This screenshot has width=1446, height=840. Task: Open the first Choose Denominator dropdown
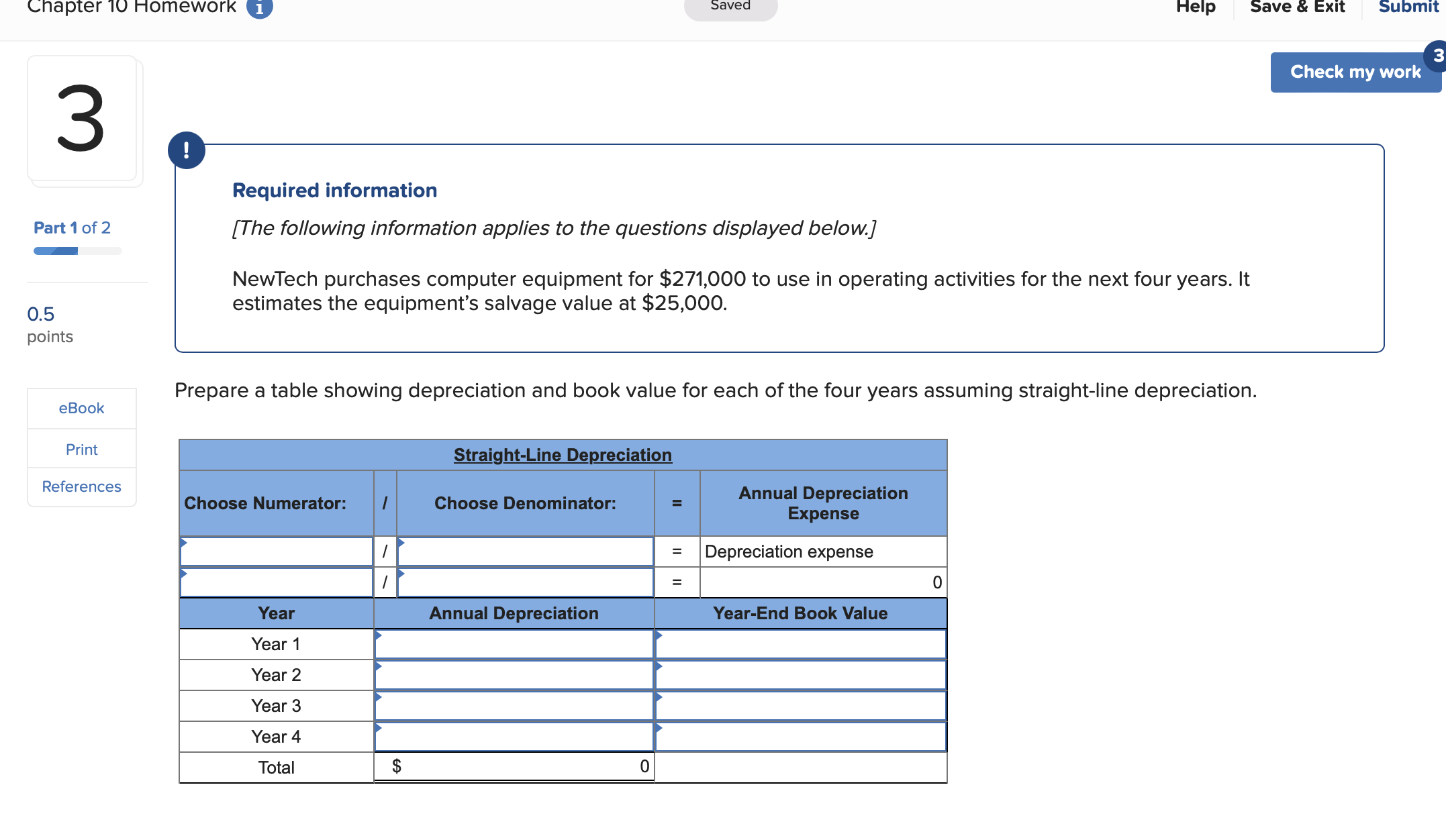pos(525,552)
